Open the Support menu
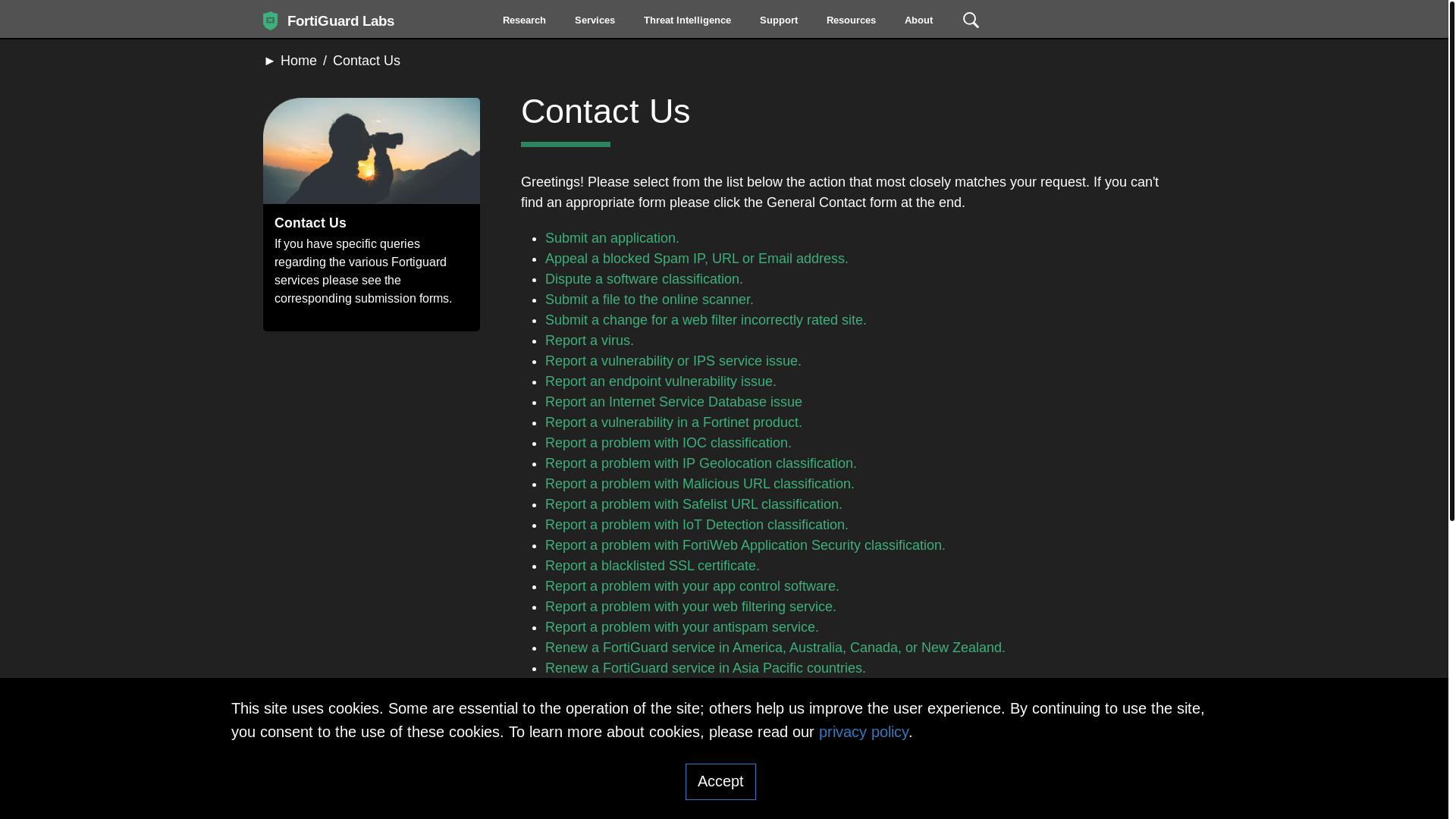This screenshot has width=1456, height=819. (779, 20)
